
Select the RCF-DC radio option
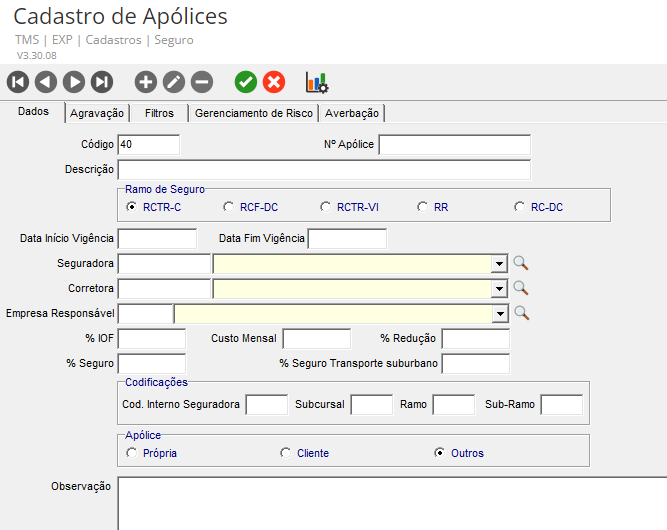229,207
